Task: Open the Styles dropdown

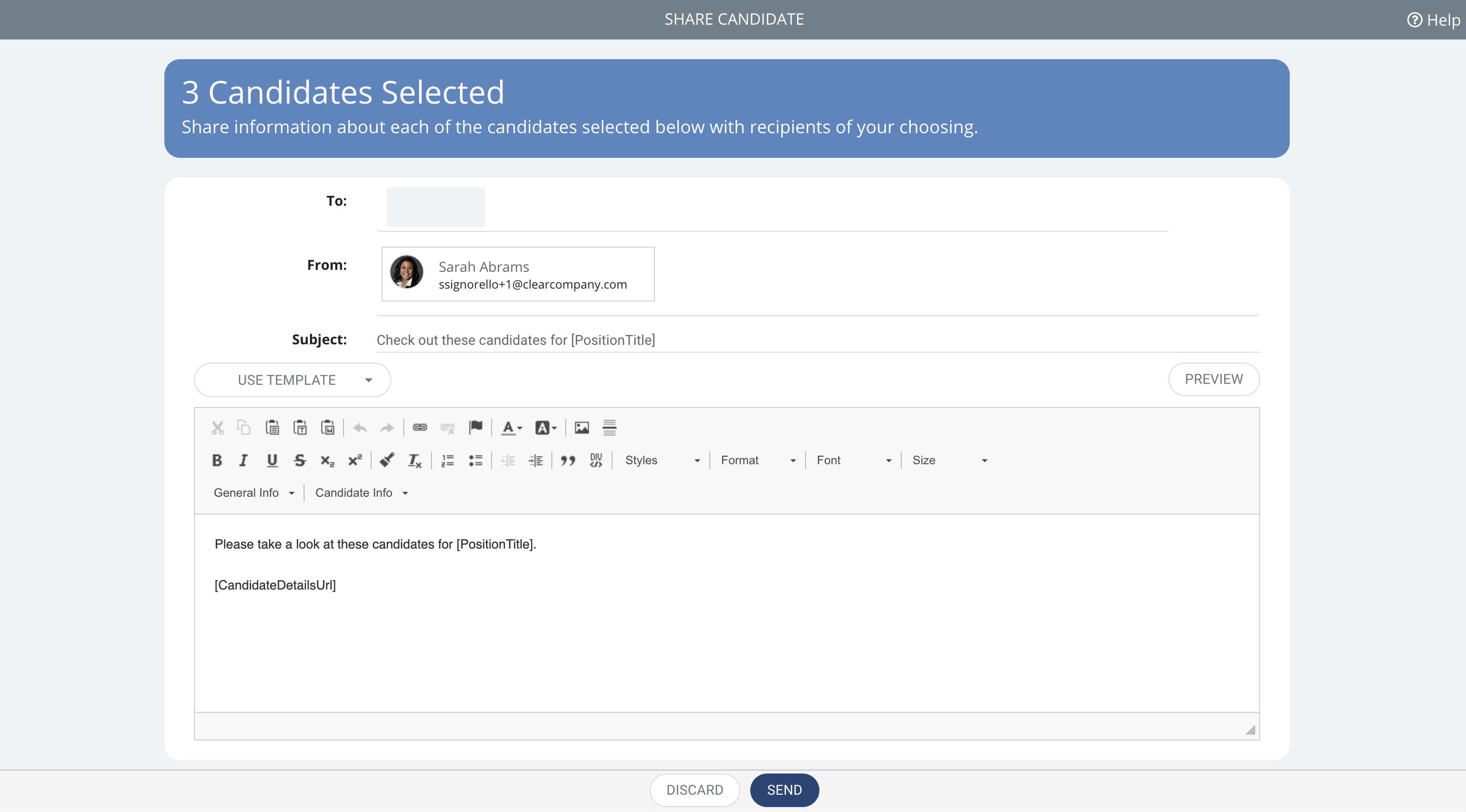Action: point(662,461)
